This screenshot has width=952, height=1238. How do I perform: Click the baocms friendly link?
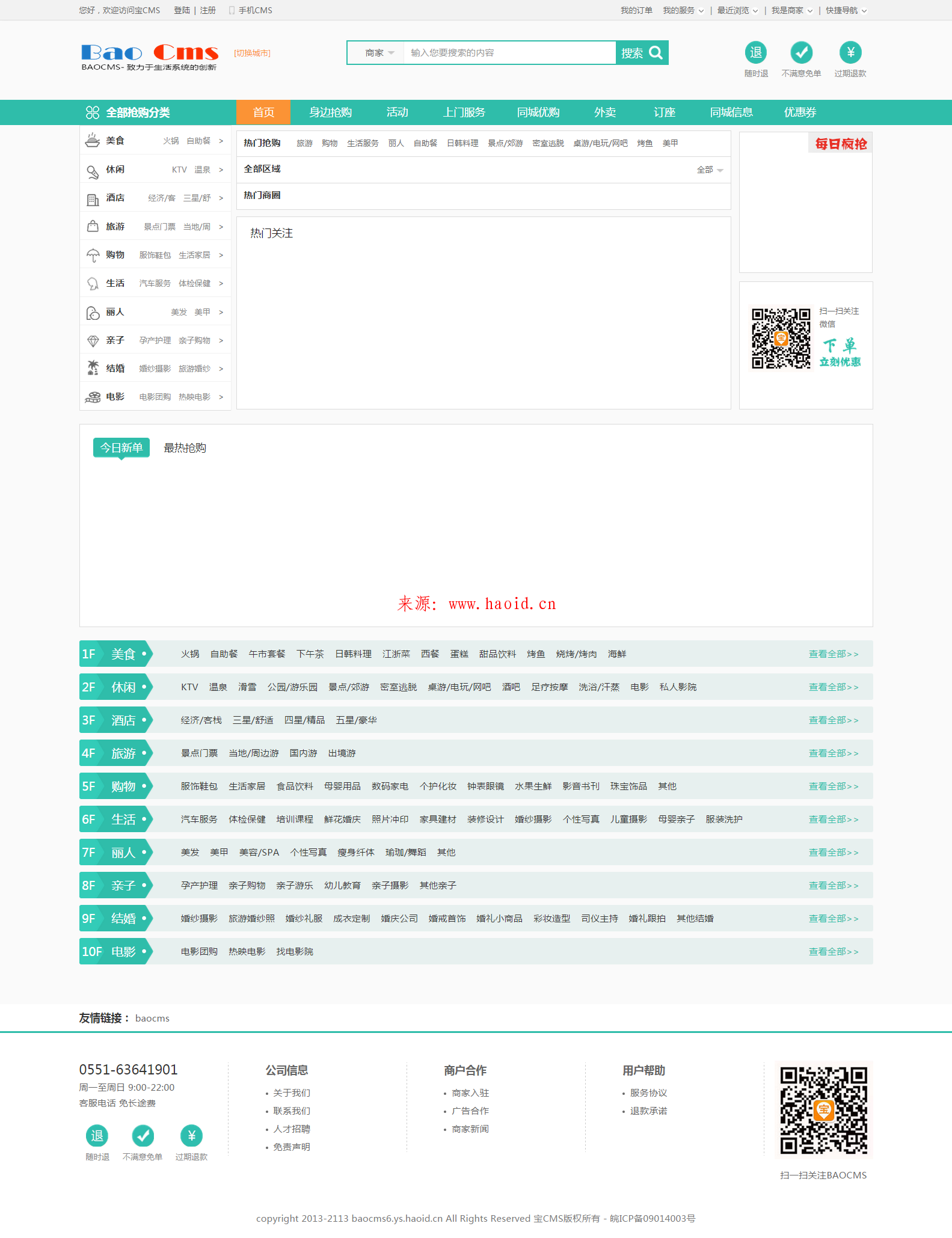[152, 1019]
